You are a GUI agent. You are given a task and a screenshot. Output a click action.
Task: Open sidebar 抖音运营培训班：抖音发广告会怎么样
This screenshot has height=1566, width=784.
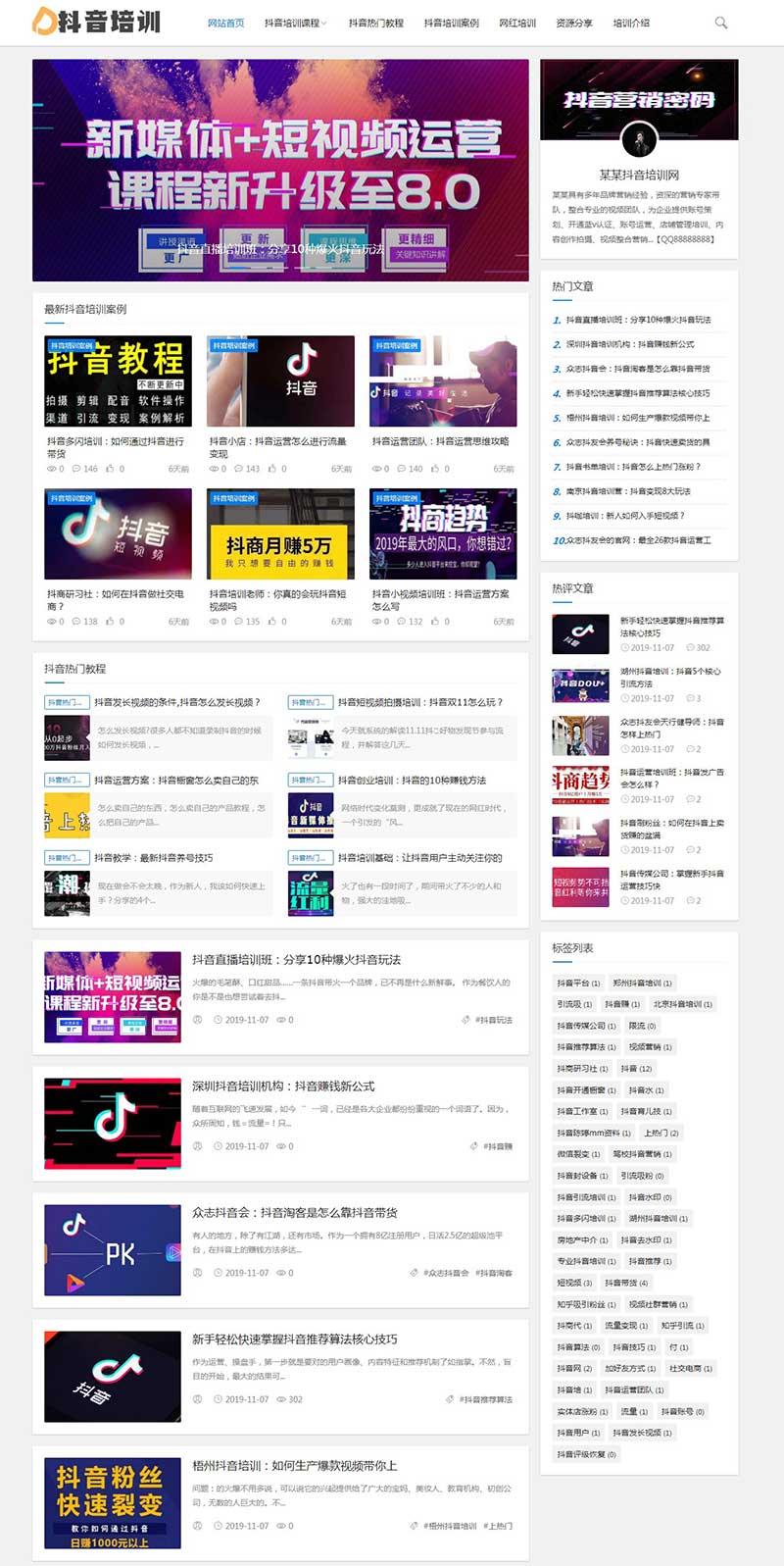tap(672, 779)
